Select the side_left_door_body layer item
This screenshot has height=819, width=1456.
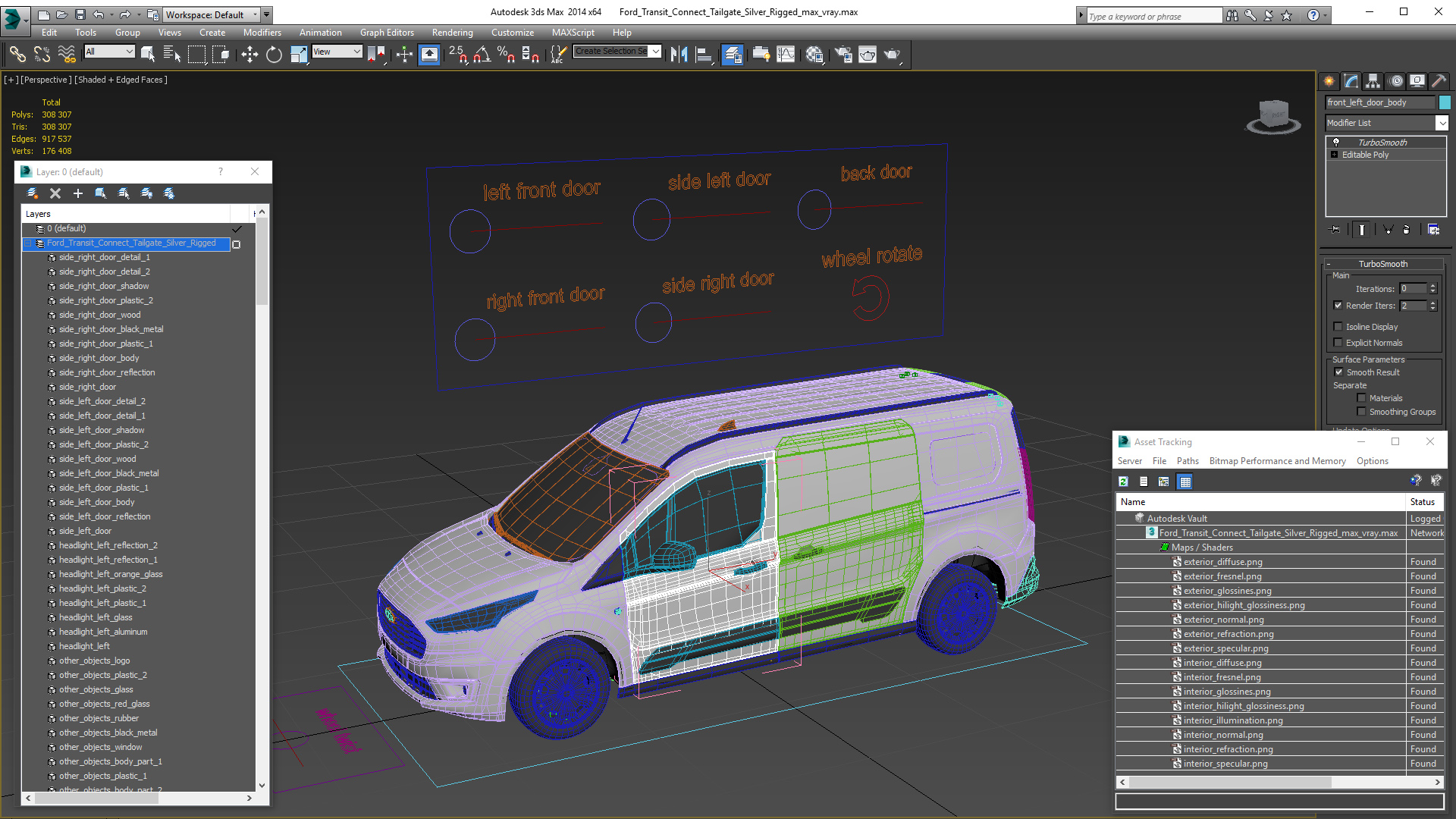[96, 502]
